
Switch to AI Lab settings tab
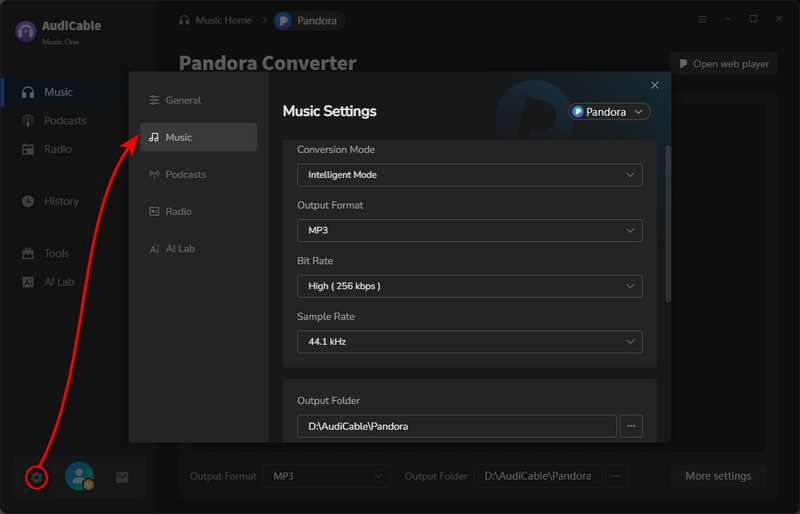click(x=198, y=249)
